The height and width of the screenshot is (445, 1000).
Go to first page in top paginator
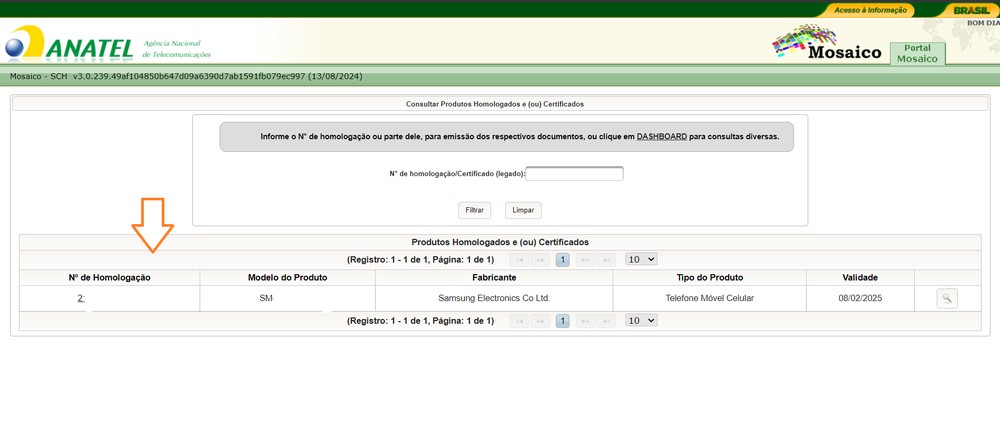pos(518,259)
